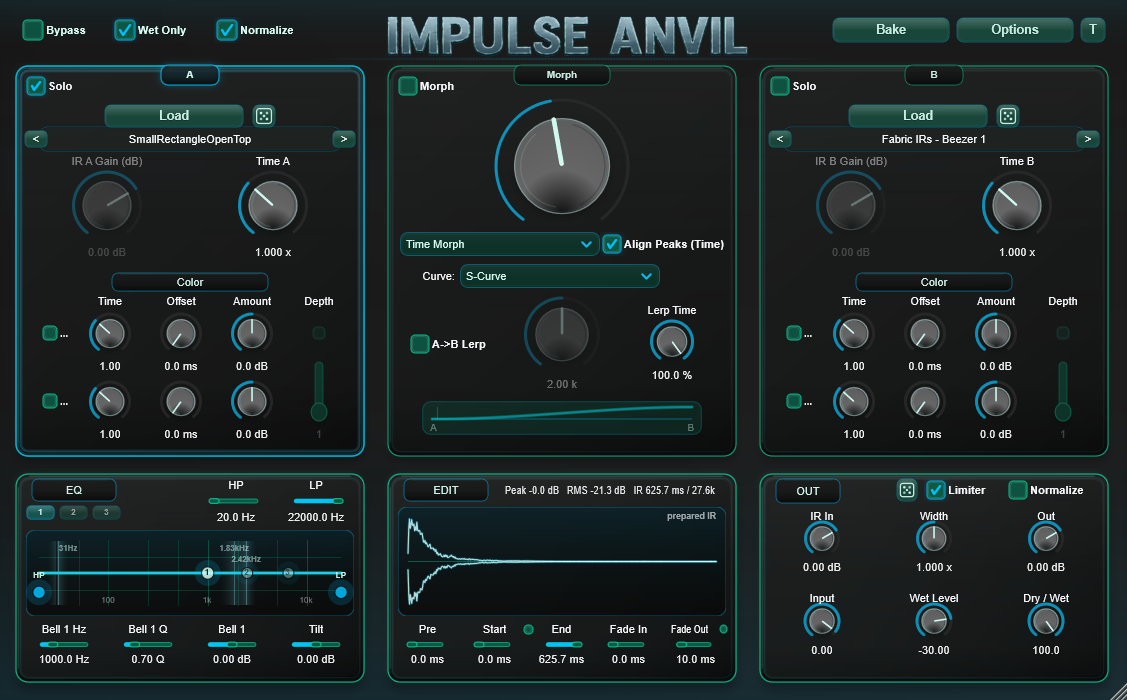Click the dice icon in OUT panel
The height and width of the screenshot is (700, 1127).
pyautogui.click(x=907, y=490)
